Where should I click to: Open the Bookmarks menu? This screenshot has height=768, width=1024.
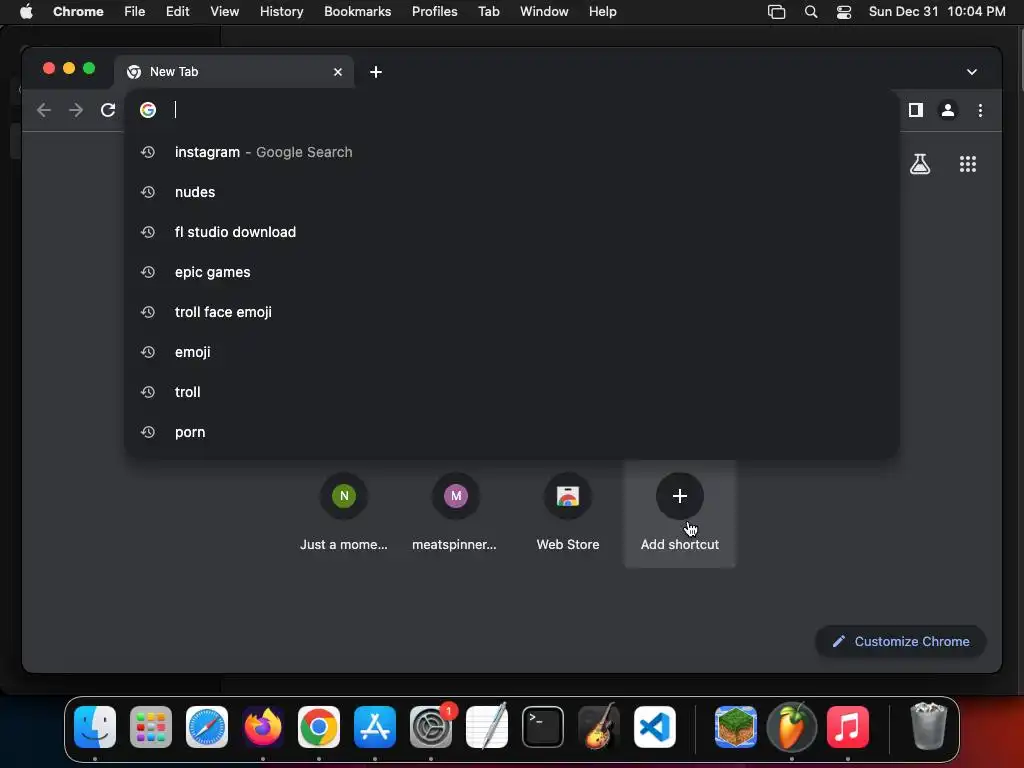pyautogui.click(x=357, y=12)
